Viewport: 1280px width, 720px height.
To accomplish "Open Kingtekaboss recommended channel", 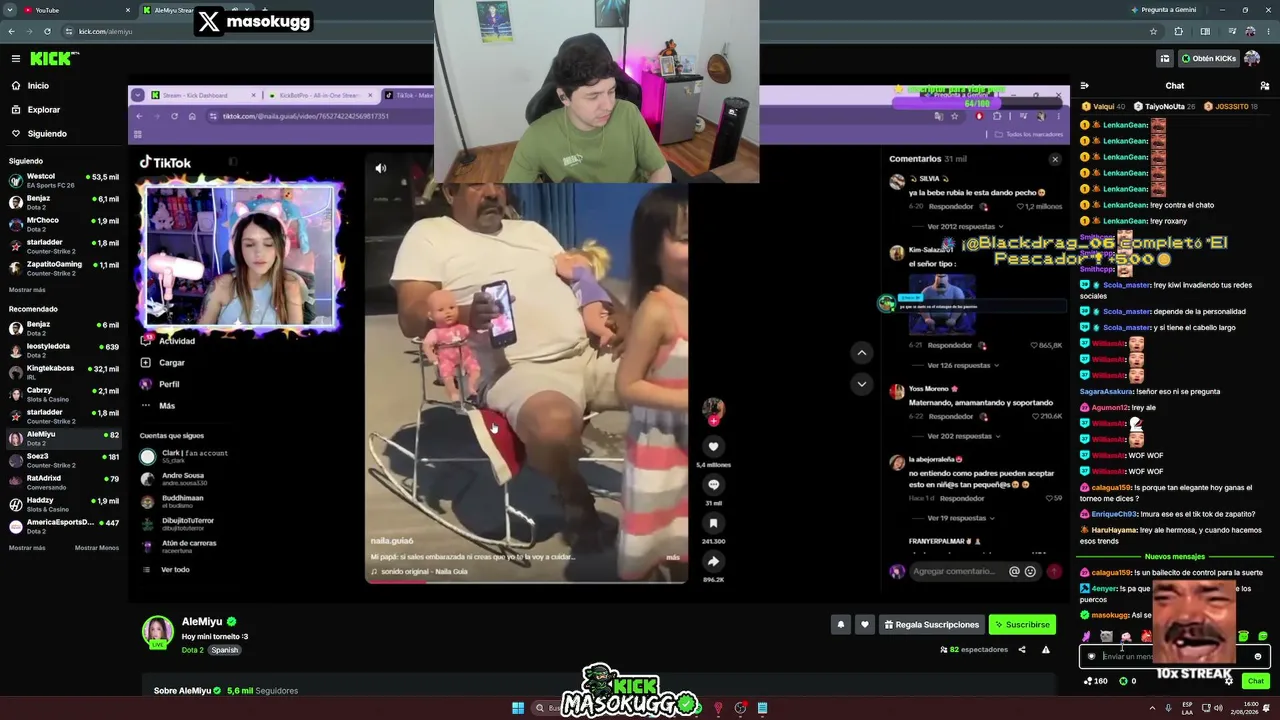I will coord(64,372).
